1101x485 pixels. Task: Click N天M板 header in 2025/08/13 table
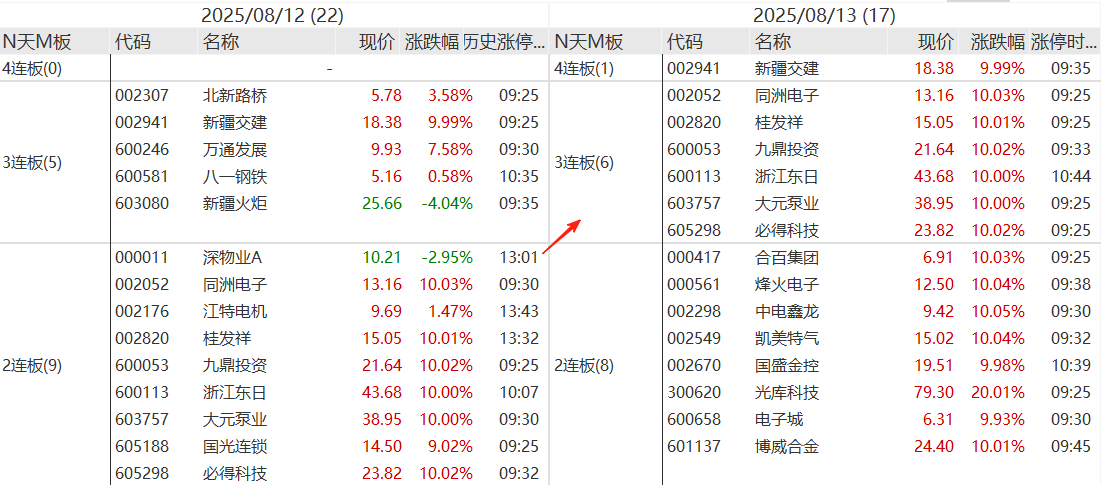[589, 42]
